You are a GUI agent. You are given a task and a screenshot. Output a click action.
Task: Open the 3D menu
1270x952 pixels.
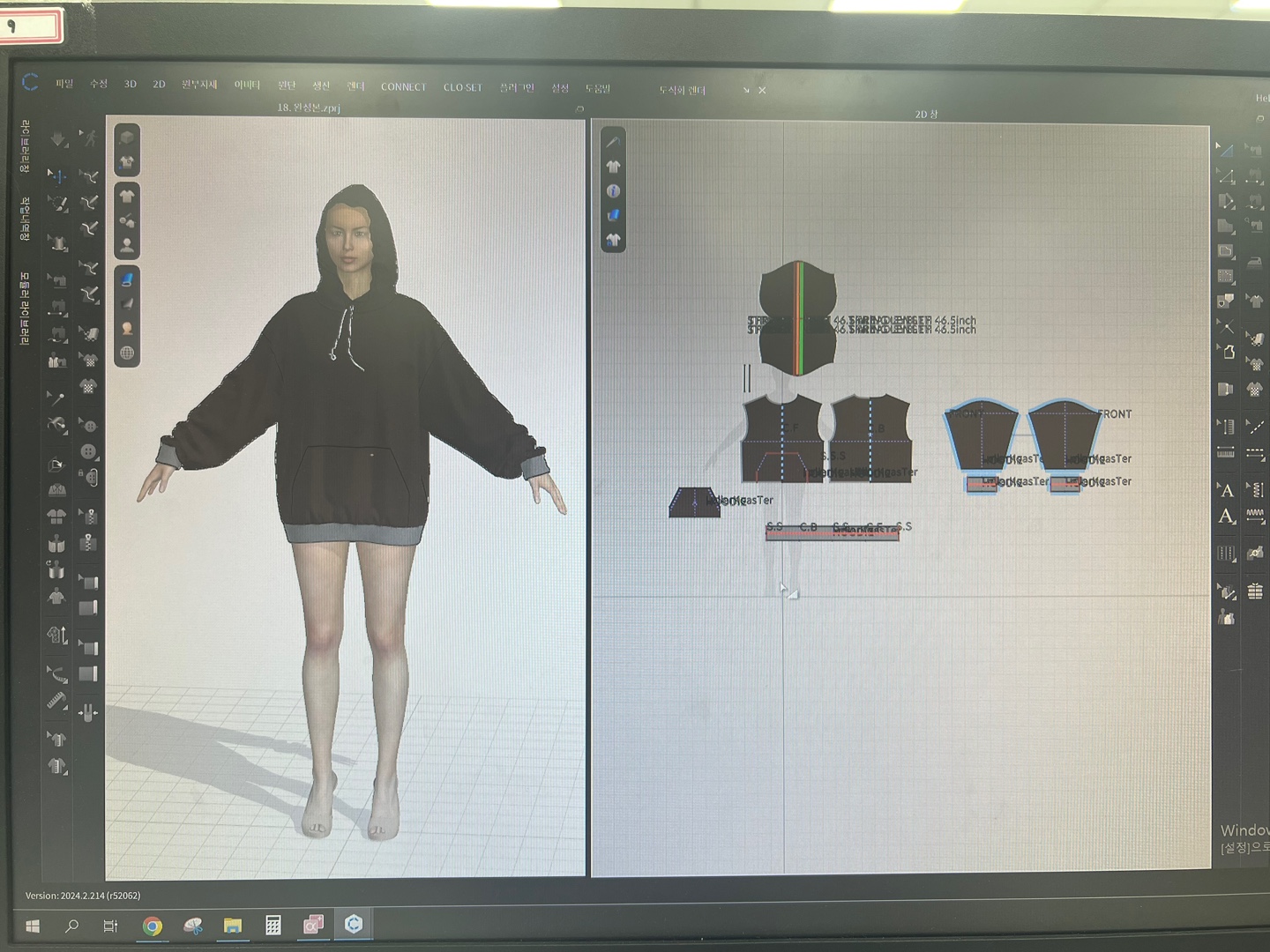point(131,84)
